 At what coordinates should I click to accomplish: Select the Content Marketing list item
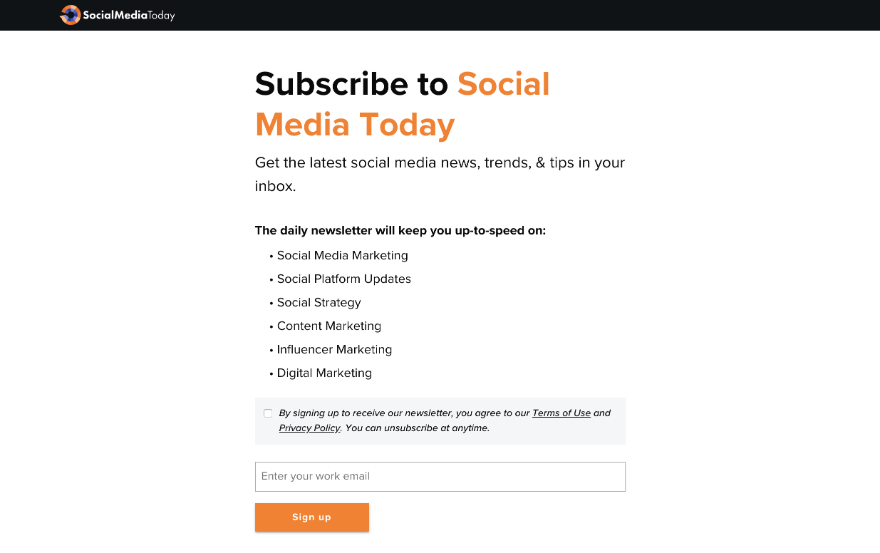tap(329, 326)
